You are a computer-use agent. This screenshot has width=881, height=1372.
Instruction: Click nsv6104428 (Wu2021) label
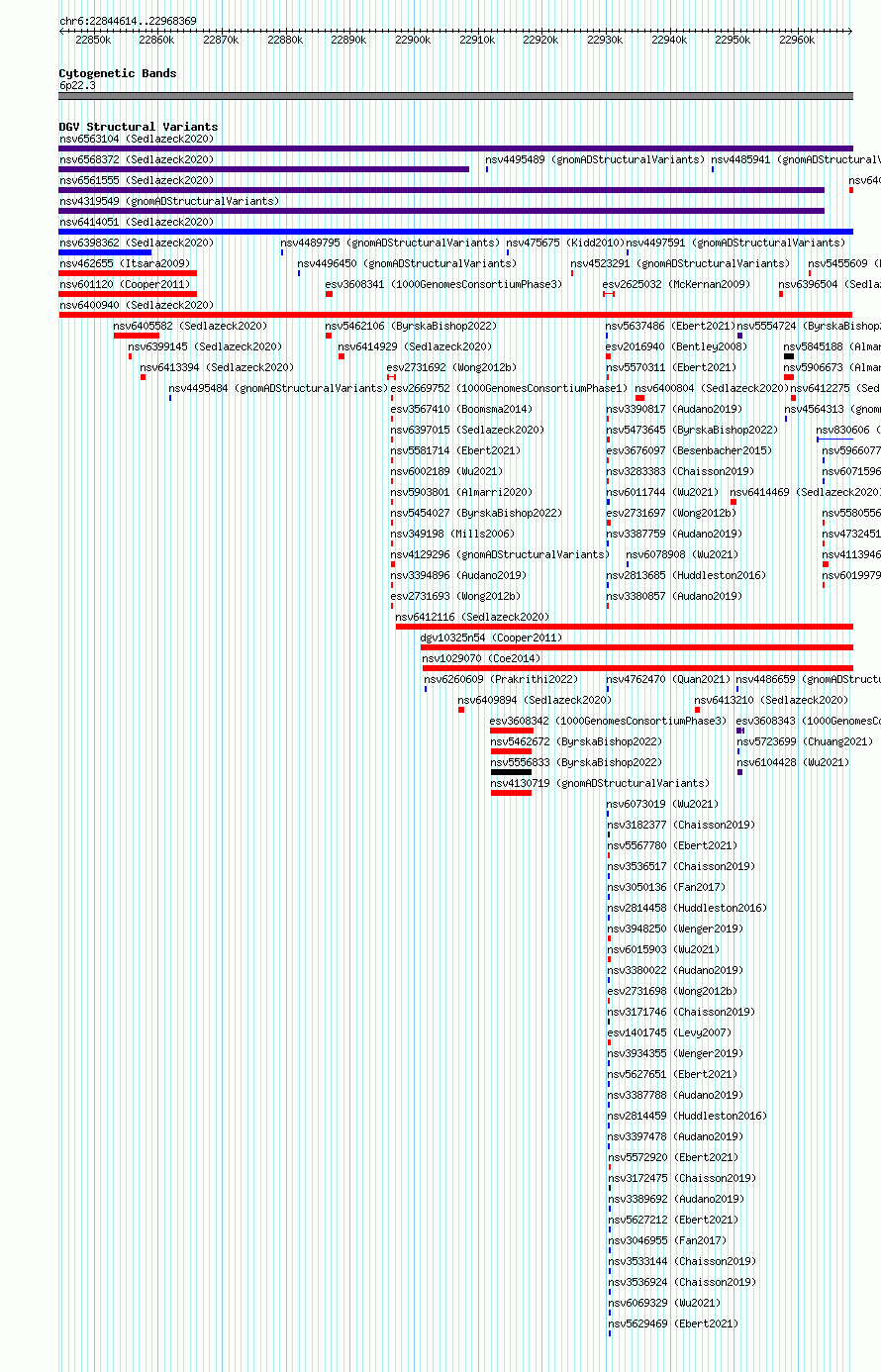click(792, 762)
